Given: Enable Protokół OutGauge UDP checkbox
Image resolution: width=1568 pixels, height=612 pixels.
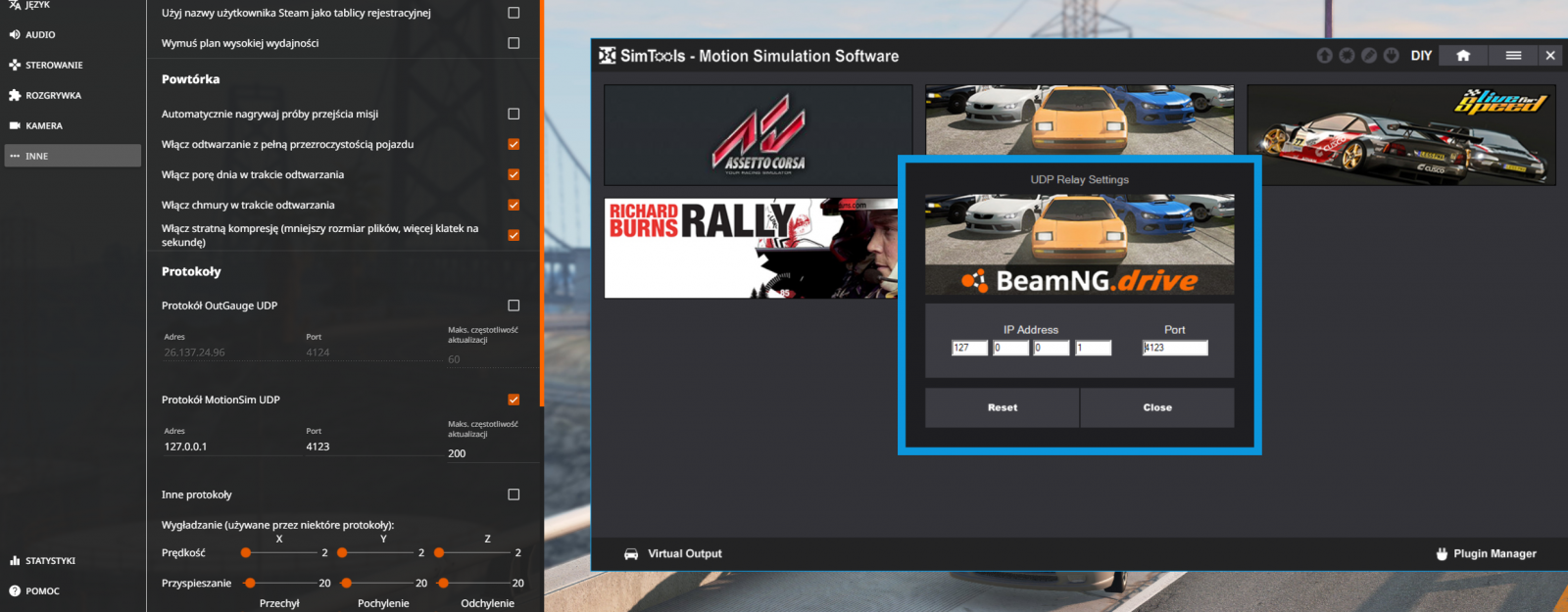Looking at the screenshot, I should [x=514, y=306].
